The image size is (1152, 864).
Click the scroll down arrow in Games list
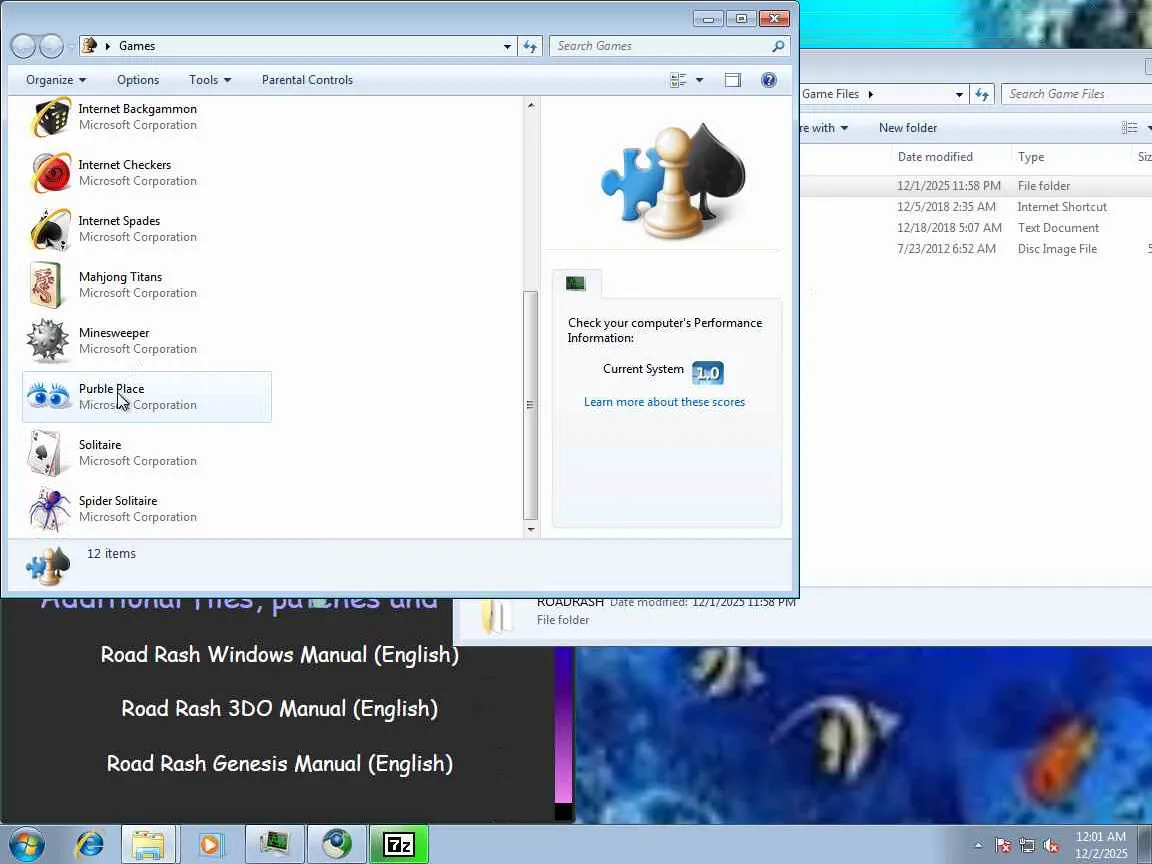point(530,529)
